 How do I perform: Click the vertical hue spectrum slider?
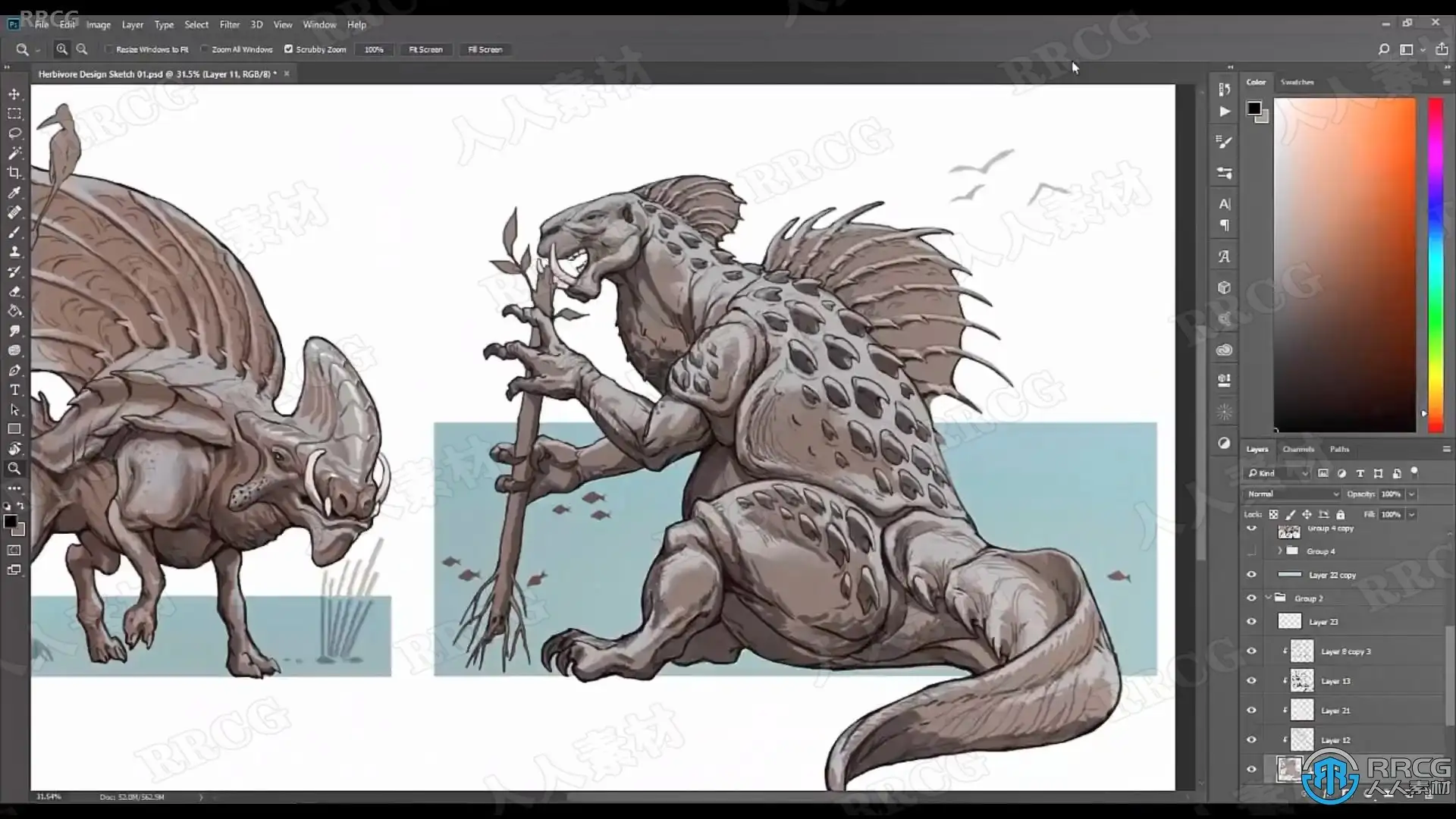click(x=1436, y=265)
